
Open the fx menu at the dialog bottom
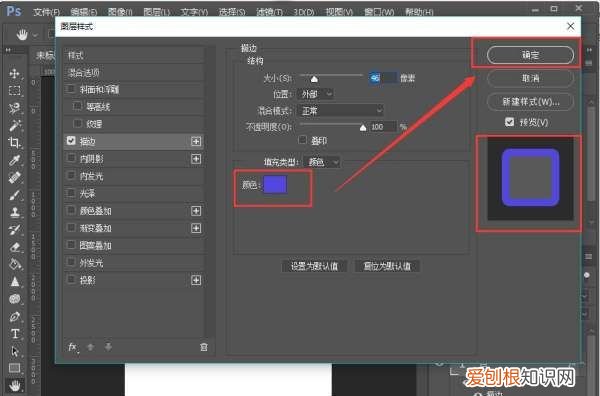(x=73, y=347)
